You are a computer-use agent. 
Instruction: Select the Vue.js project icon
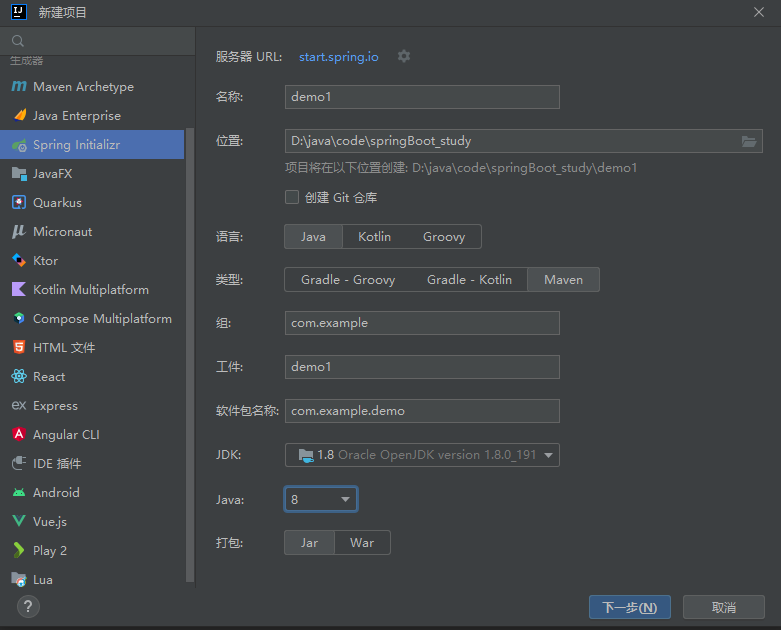(18, 522)
